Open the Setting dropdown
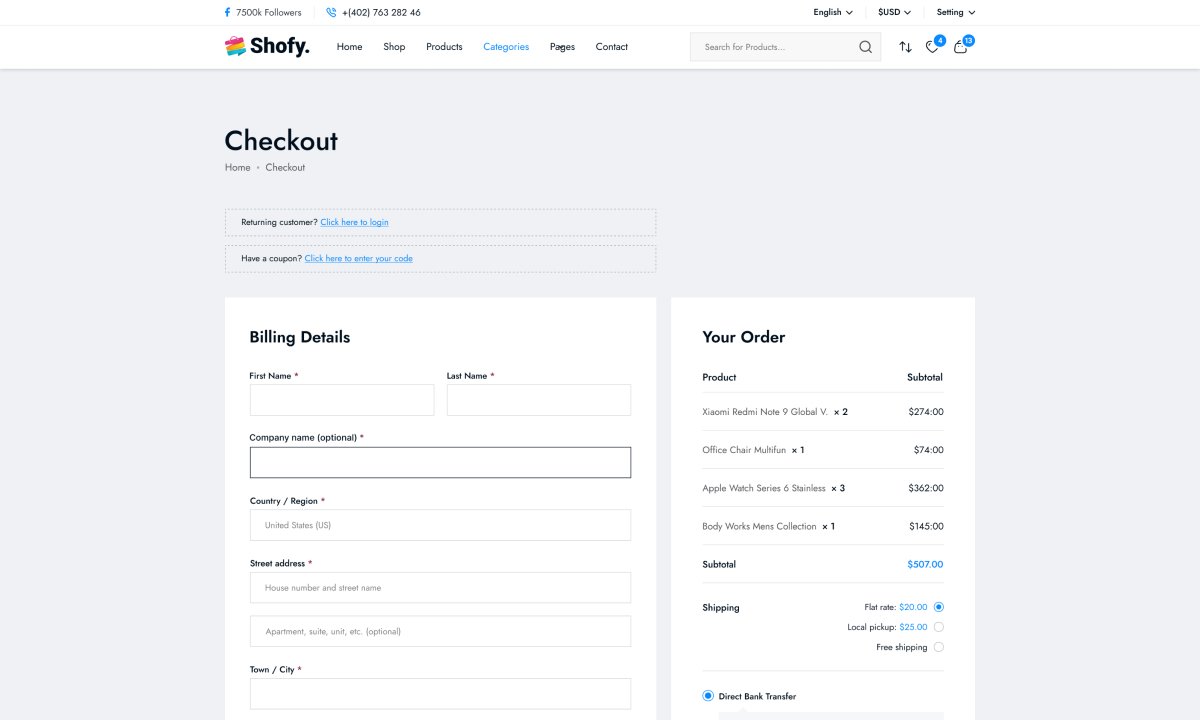 point(955,13)
